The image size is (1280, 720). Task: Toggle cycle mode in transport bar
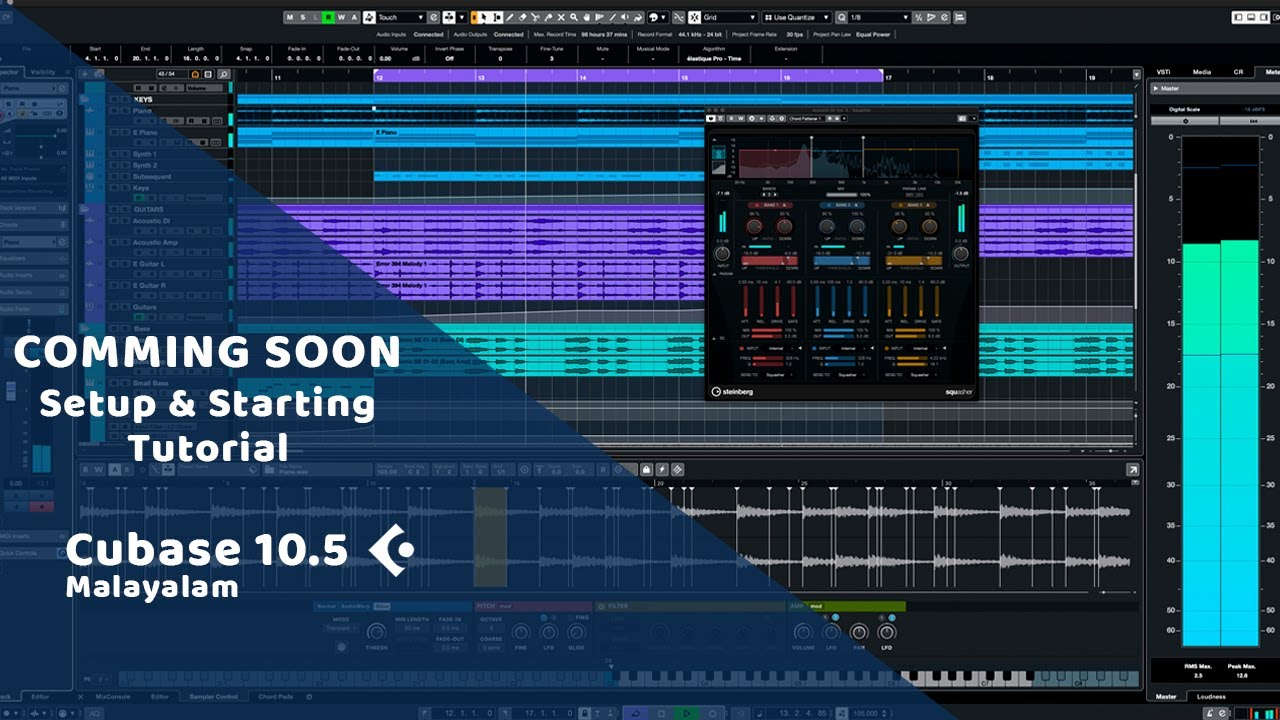pos(636,713)
